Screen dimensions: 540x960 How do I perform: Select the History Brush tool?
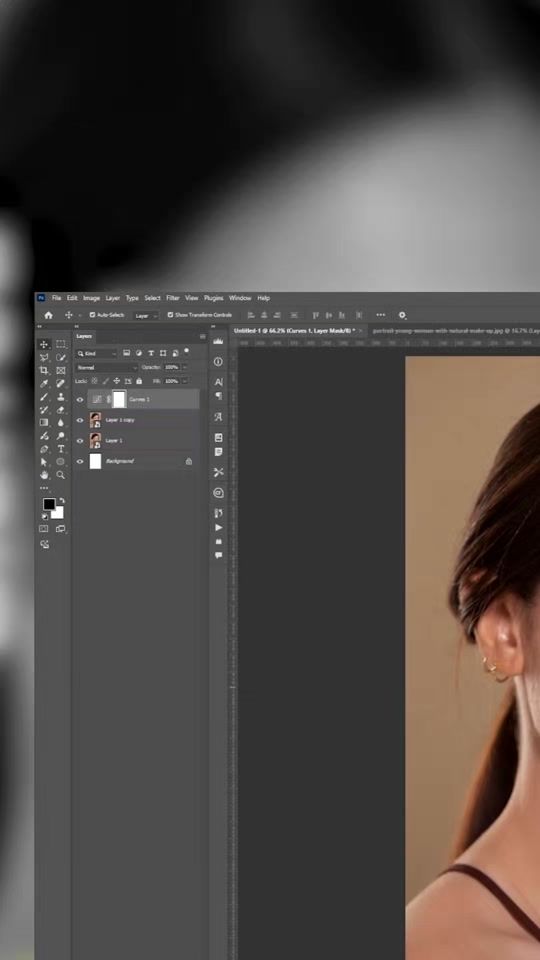(44, 410)
